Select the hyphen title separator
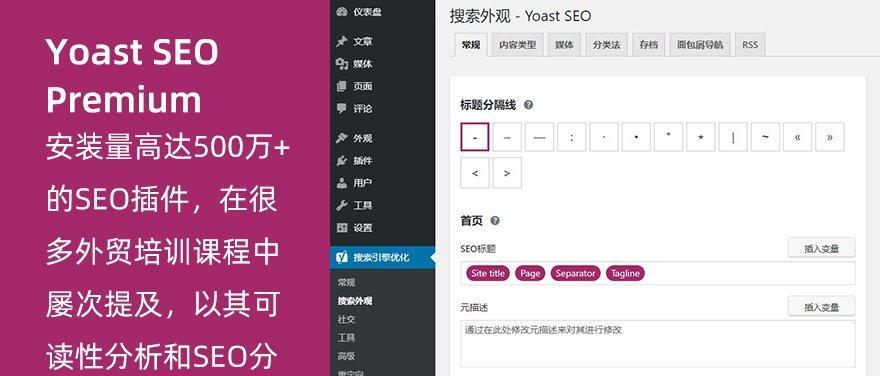Viewport: 880px width, 376px height. tap(475, 137)
